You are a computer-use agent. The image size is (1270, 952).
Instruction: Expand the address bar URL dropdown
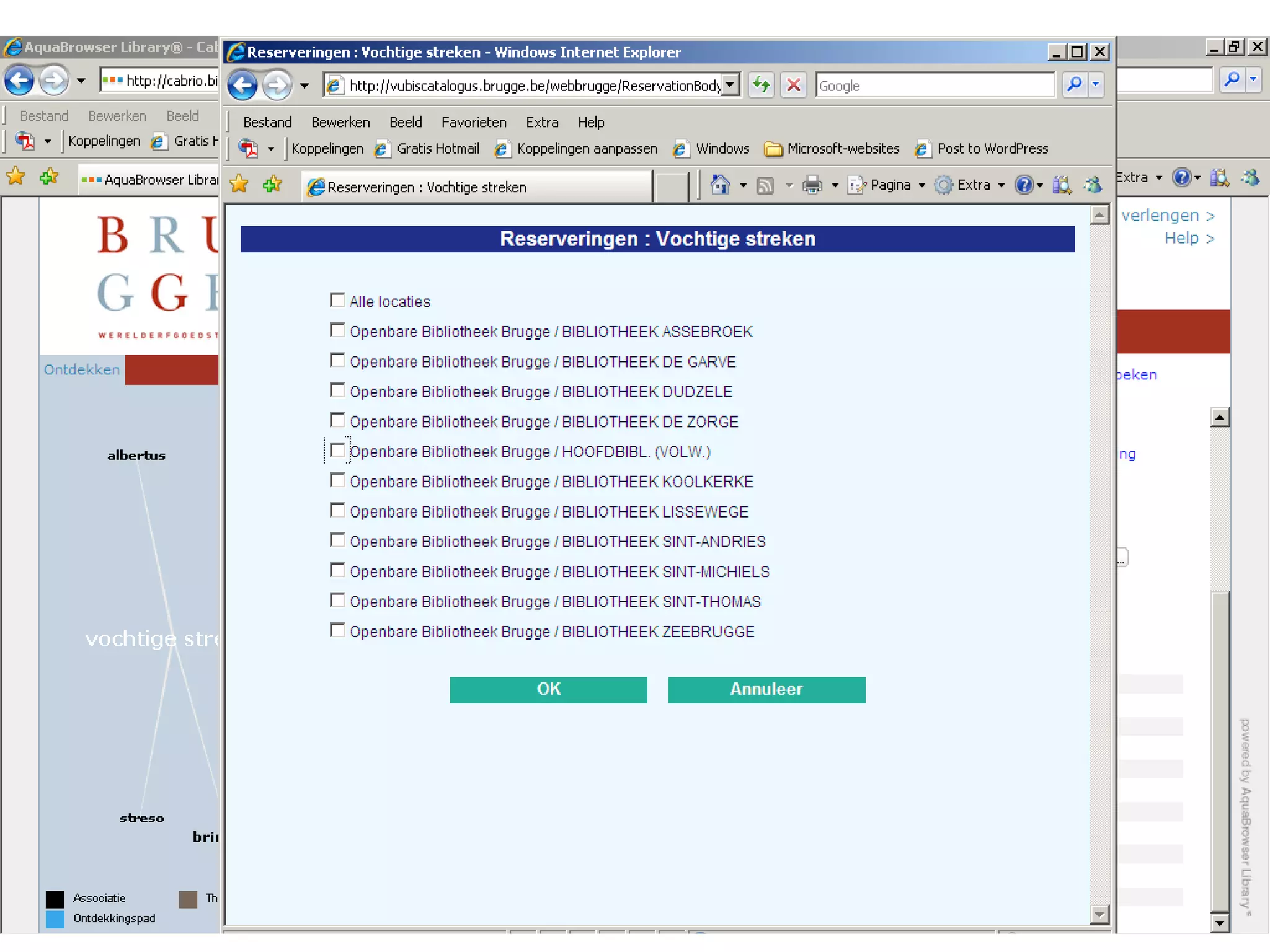(x=731, y=85)
